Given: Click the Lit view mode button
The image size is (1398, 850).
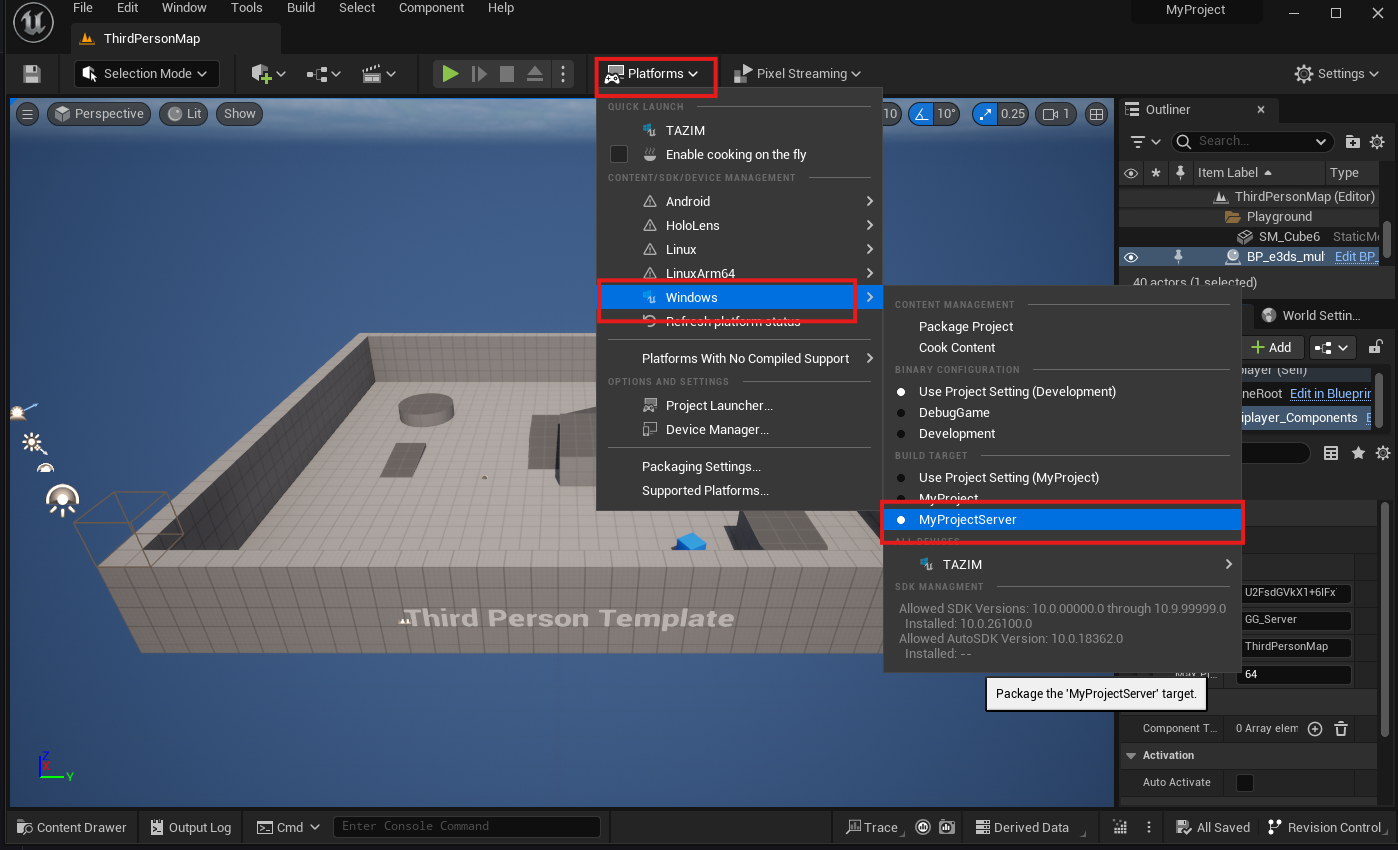Looking at the screenshot, I should (x=184, y=114).
